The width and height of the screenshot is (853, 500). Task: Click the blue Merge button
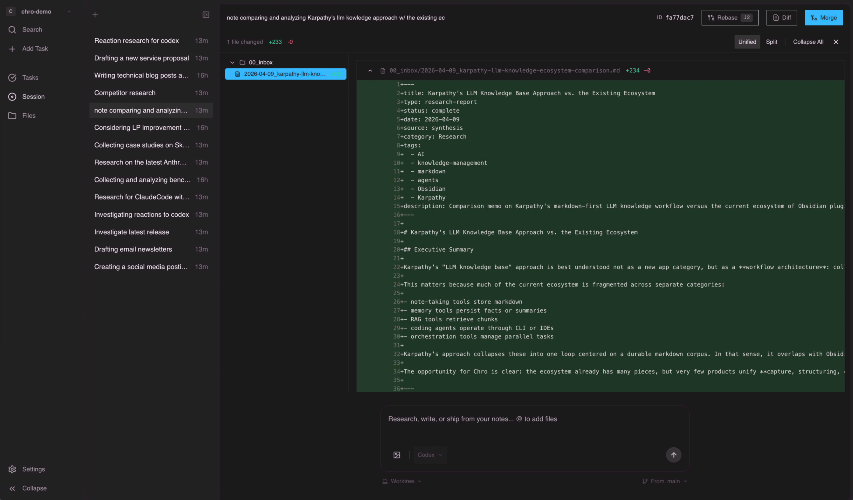824,18
